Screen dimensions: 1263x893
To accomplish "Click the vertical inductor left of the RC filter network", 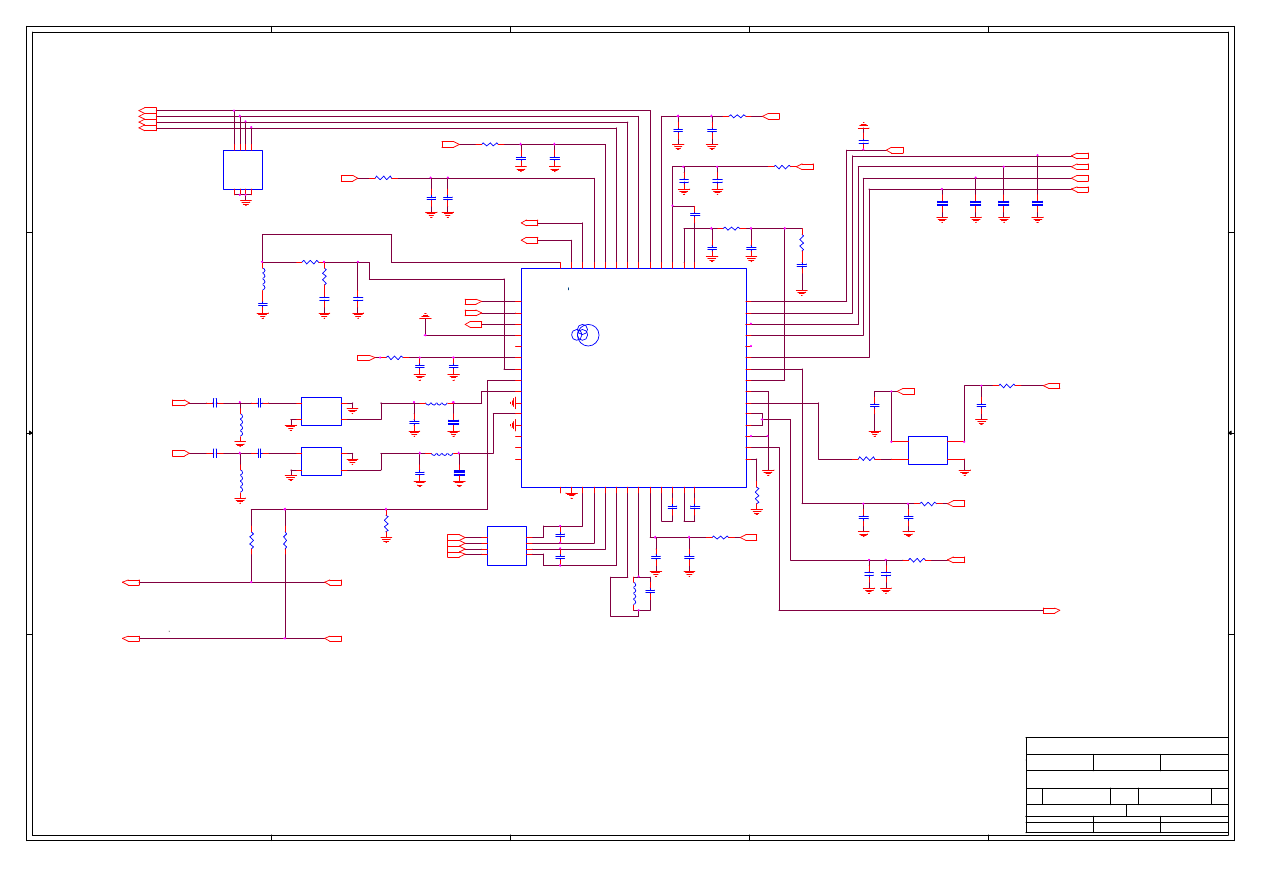I will [263, 276].
